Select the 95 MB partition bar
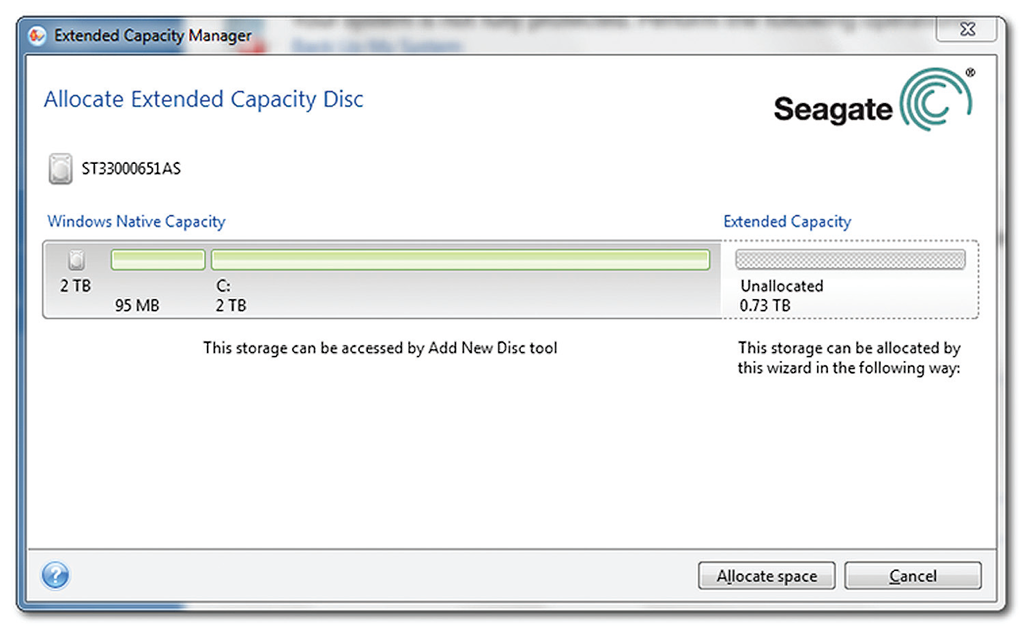This screenshot has height=629, width=1024. point(158,260)
